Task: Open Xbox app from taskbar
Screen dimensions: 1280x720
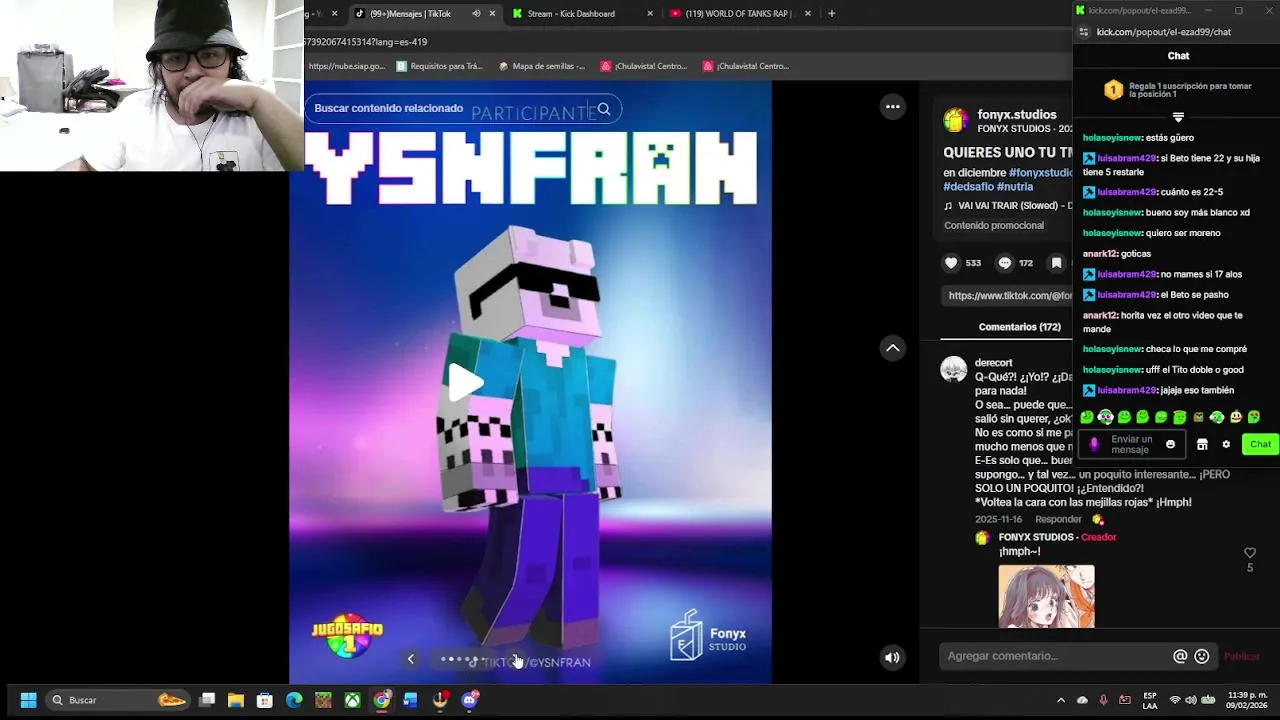Action: (x=353, y=700)
